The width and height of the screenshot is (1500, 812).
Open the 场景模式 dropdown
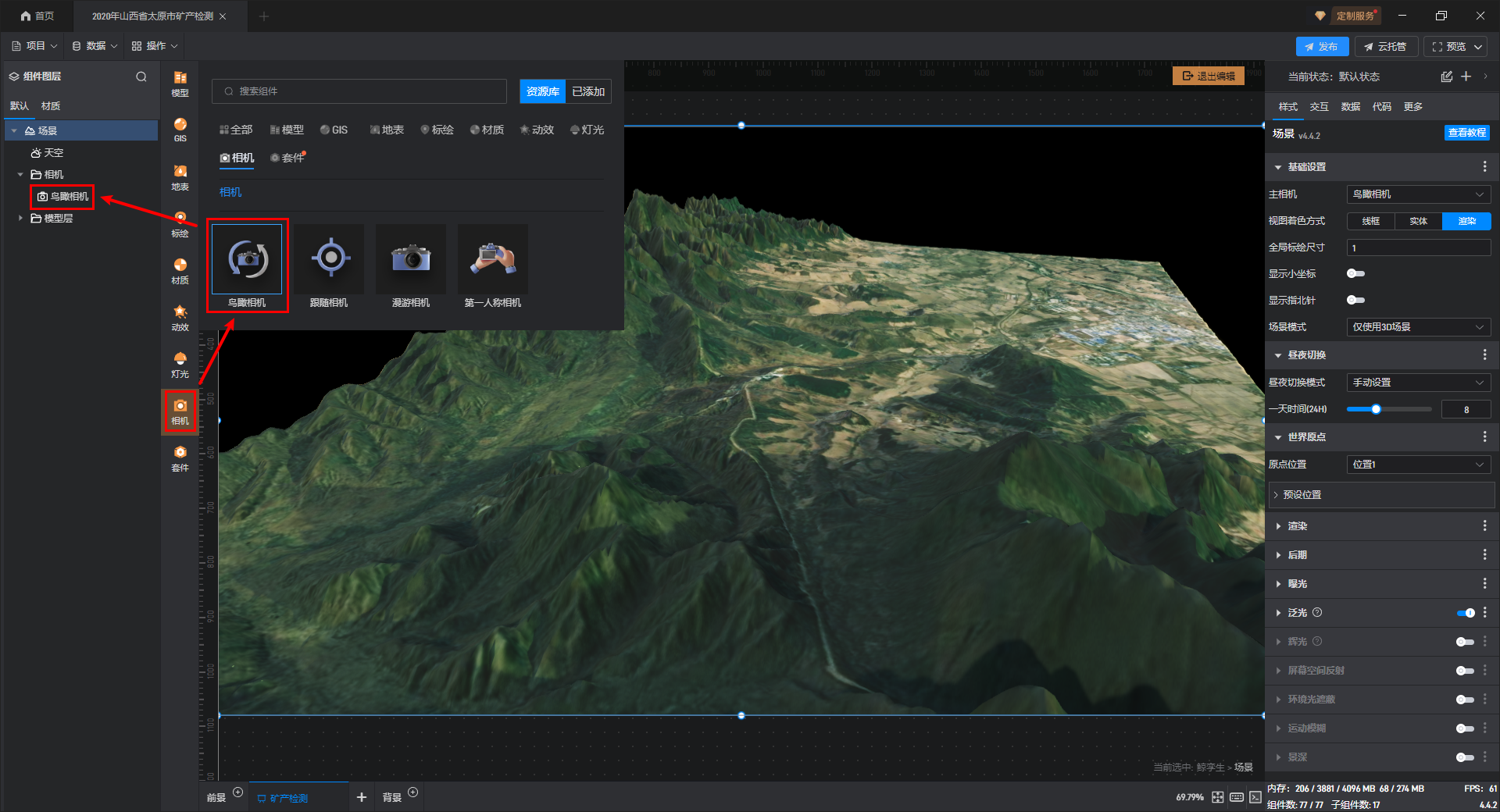tap(1418, 327)
